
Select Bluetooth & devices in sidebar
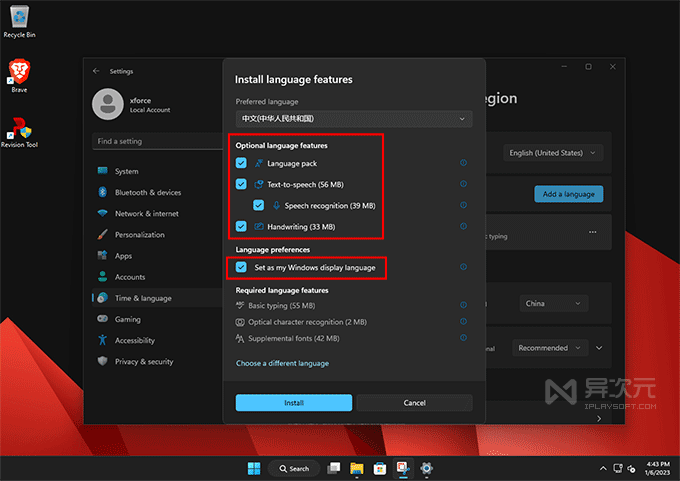pos(147,192)
